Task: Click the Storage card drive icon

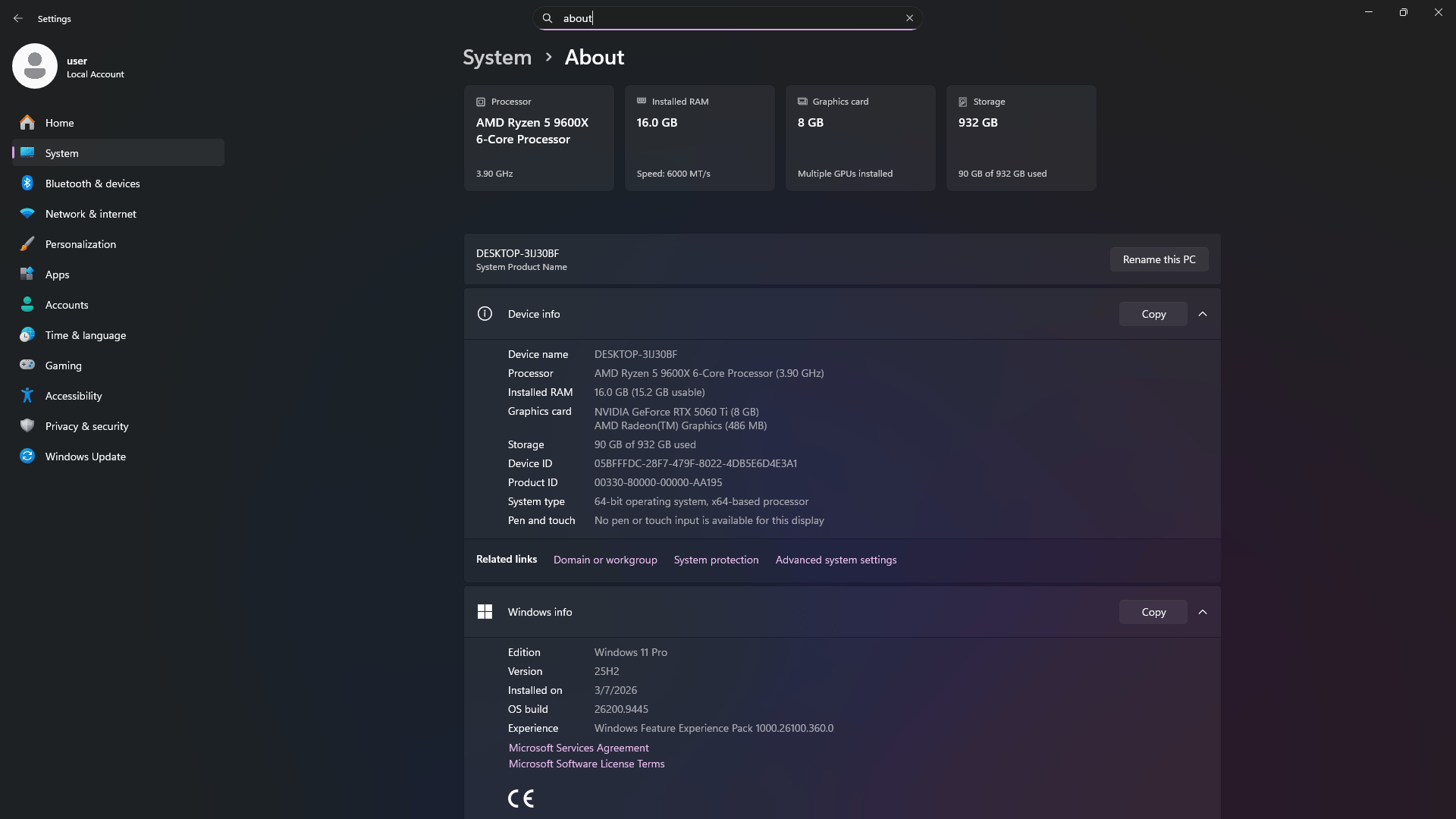Action: point(963,102)
